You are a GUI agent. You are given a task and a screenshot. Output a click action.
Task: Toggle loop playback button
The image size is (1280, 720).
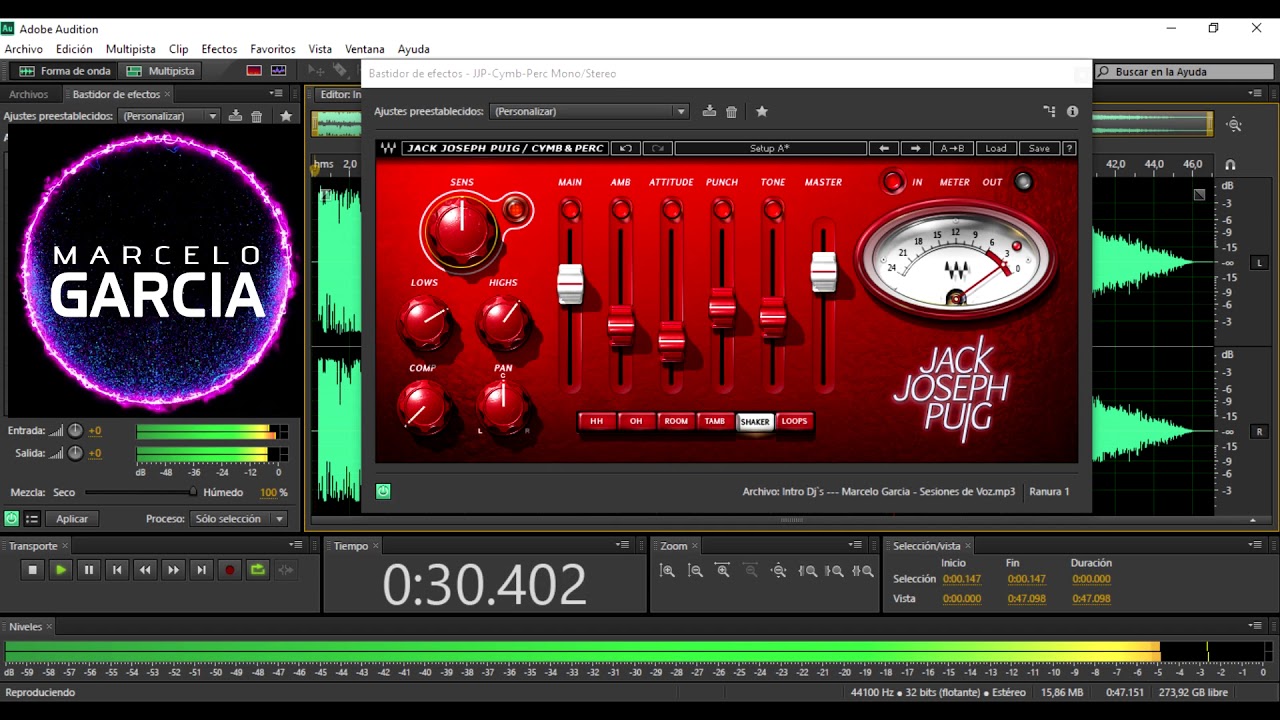(x=258, y=570)
